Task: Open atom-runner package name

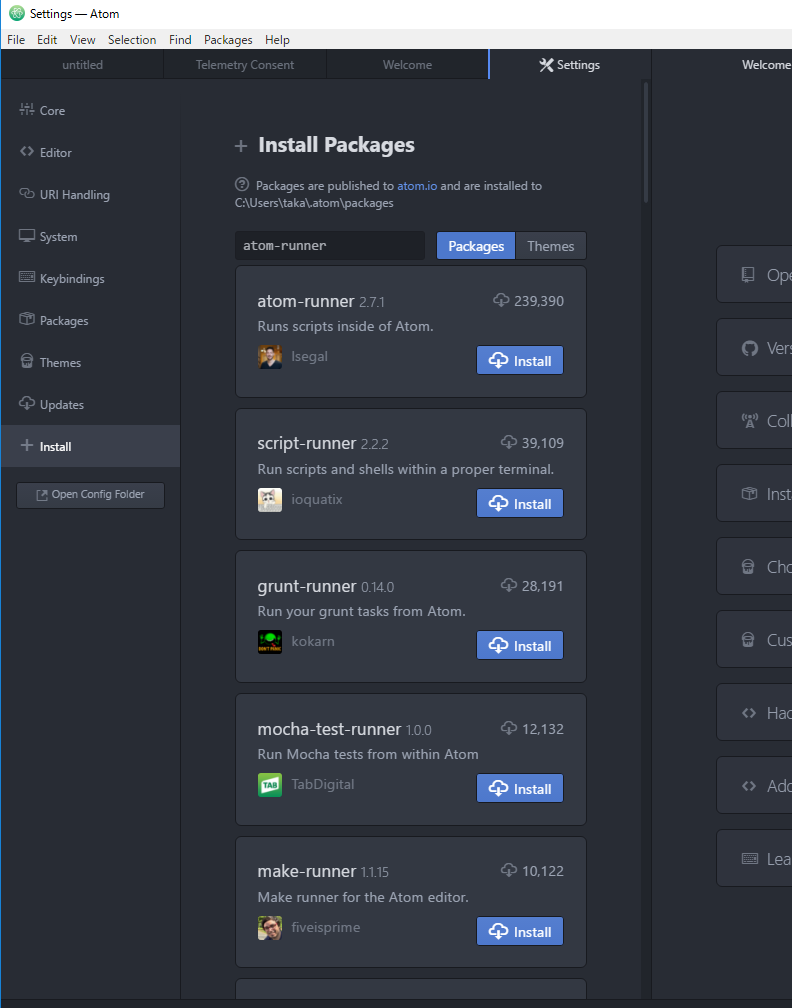Action: (x=306, y=301)
